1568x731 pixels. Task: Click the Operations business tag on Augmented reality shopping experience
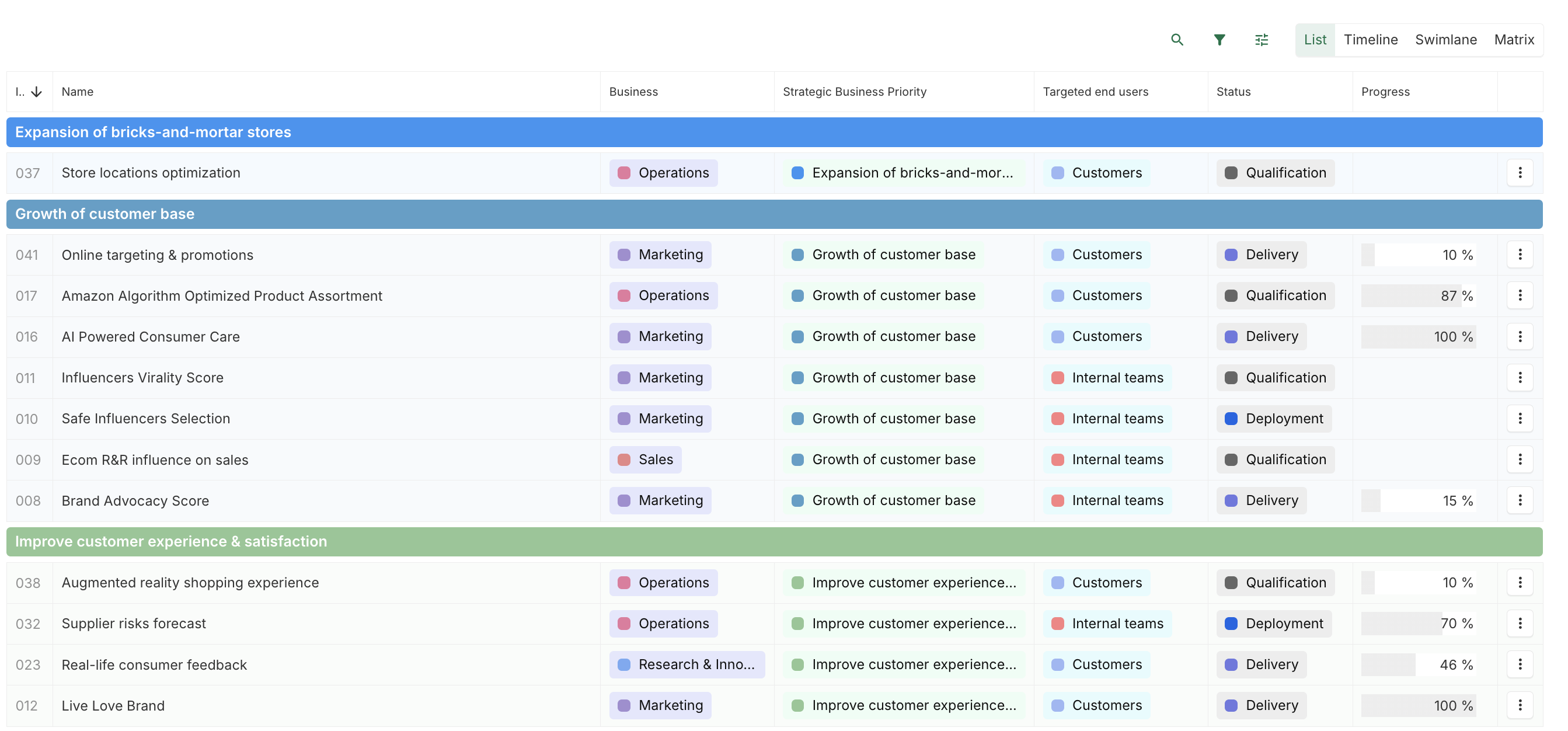[663, 583]
